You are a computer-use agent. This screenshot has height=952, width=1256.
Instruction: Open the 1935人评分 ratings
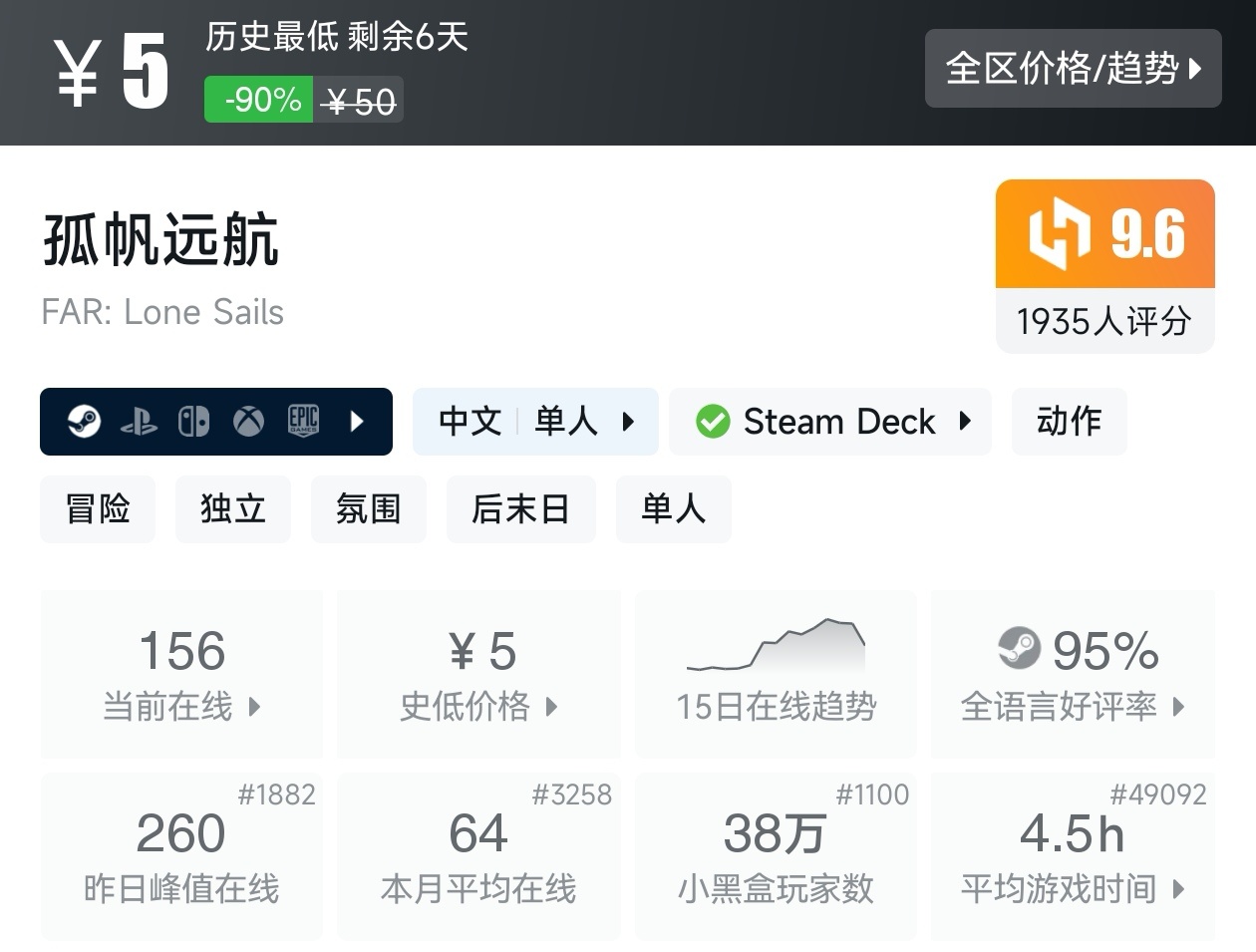tap(1104, 321)
